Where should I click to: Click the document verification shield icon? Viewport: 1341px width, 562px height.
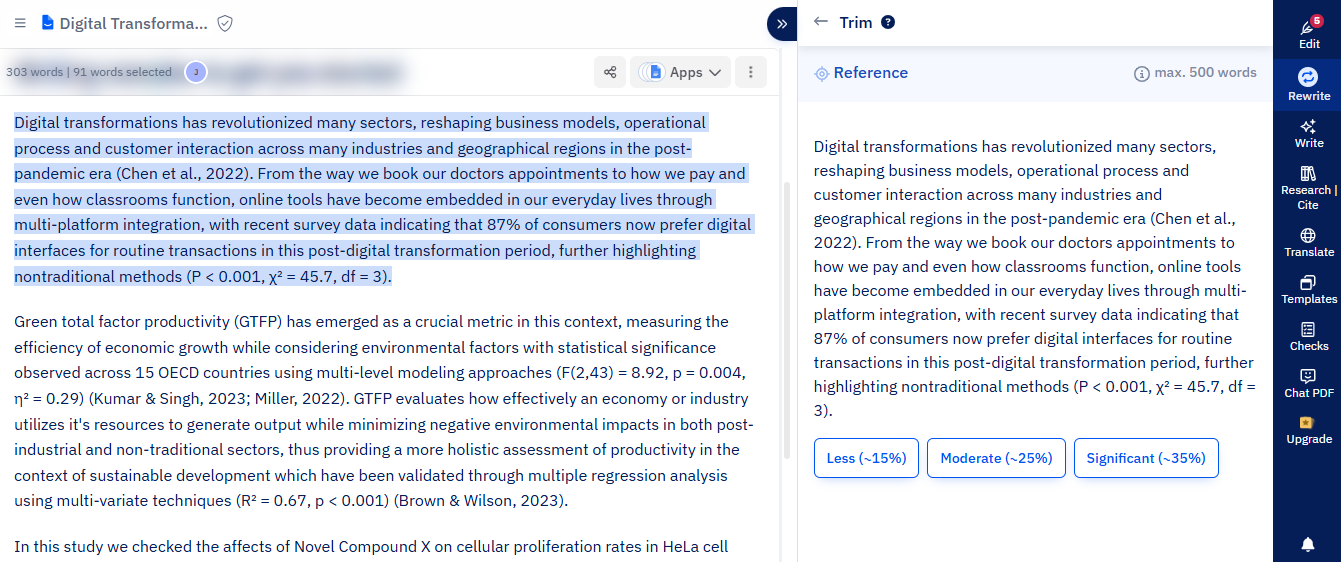[x=225, y=23]
